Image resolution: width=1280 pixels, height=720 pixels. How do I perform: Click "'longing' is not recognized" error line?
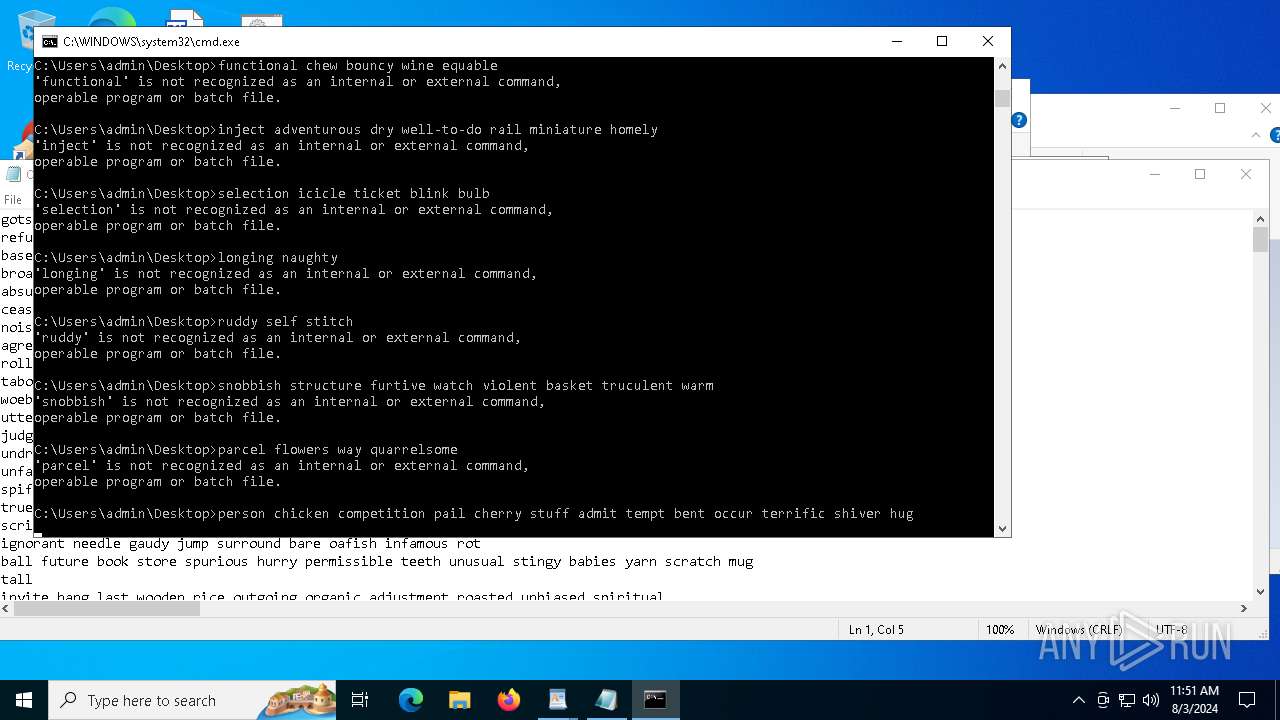pyautogui.click(x=286, y=274)
